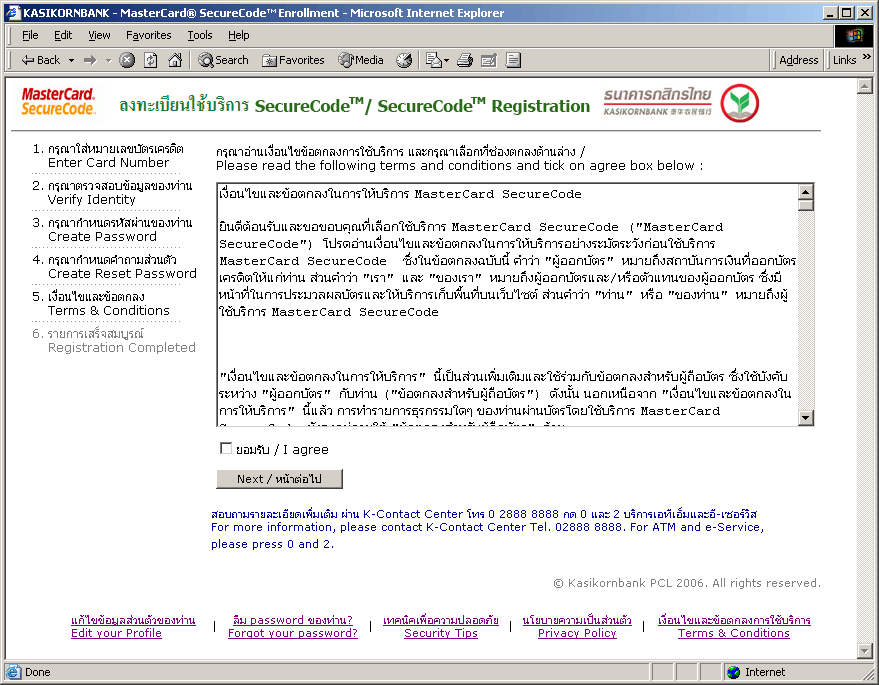This screenshot has height=685, width=879.
Task: Click the page scrollbar up arrow
Action: pos(864,86)
